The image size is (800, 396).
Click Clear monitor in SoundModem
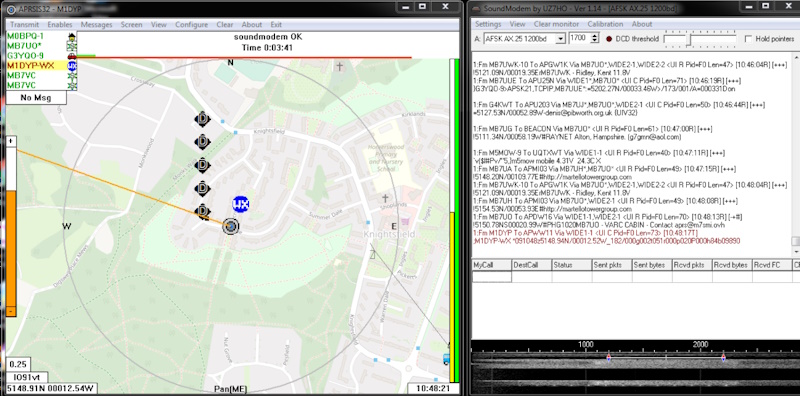[x=556, y=24]
